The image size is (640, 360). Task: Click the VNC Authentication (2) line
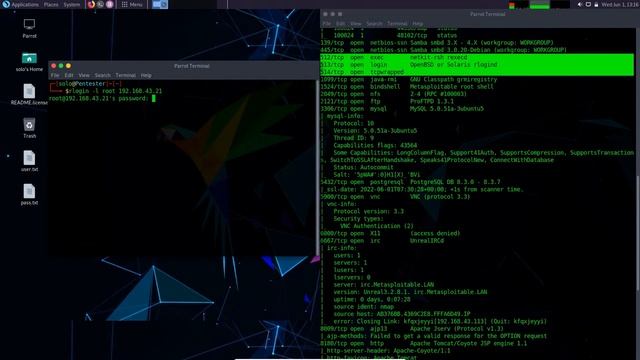[376, 226]
